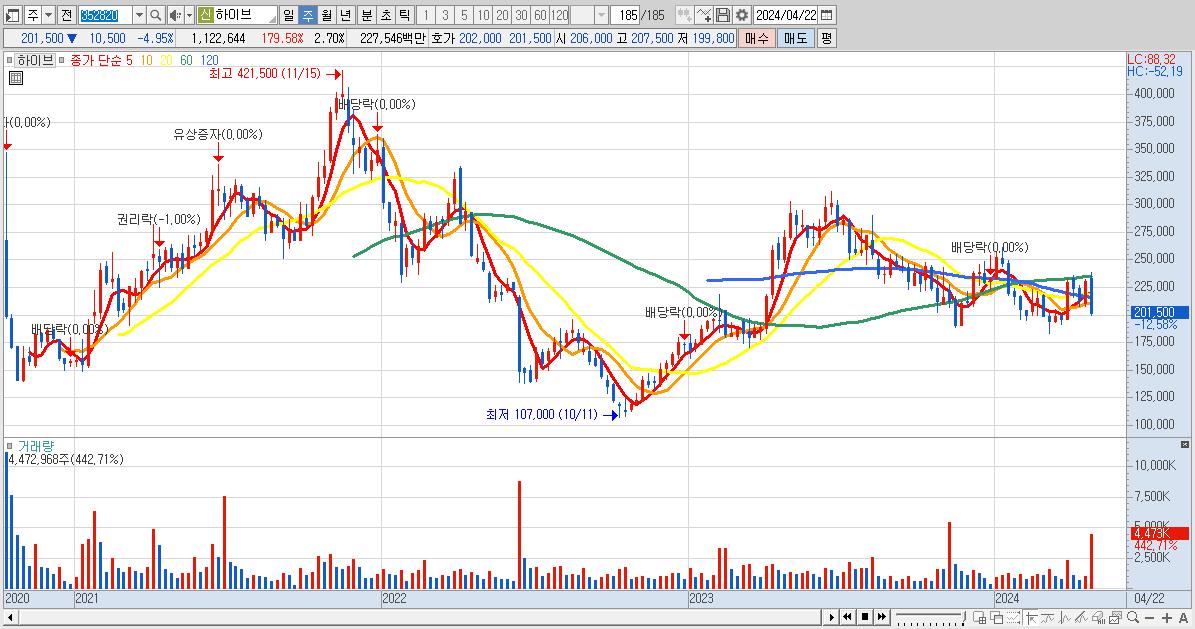The height and width of the screenshot is (629, 1195).
Task: Fast-forward the chart replay
Action: (x=882, y=617)
